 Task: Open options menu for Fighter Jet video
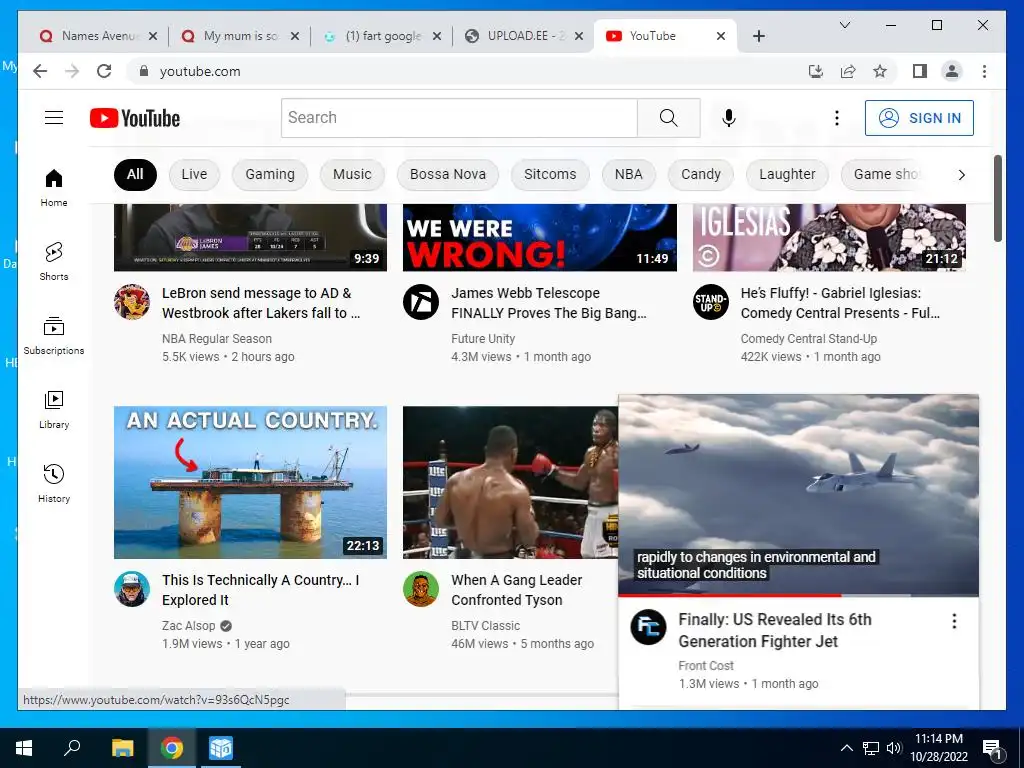(x=954, y=621)
